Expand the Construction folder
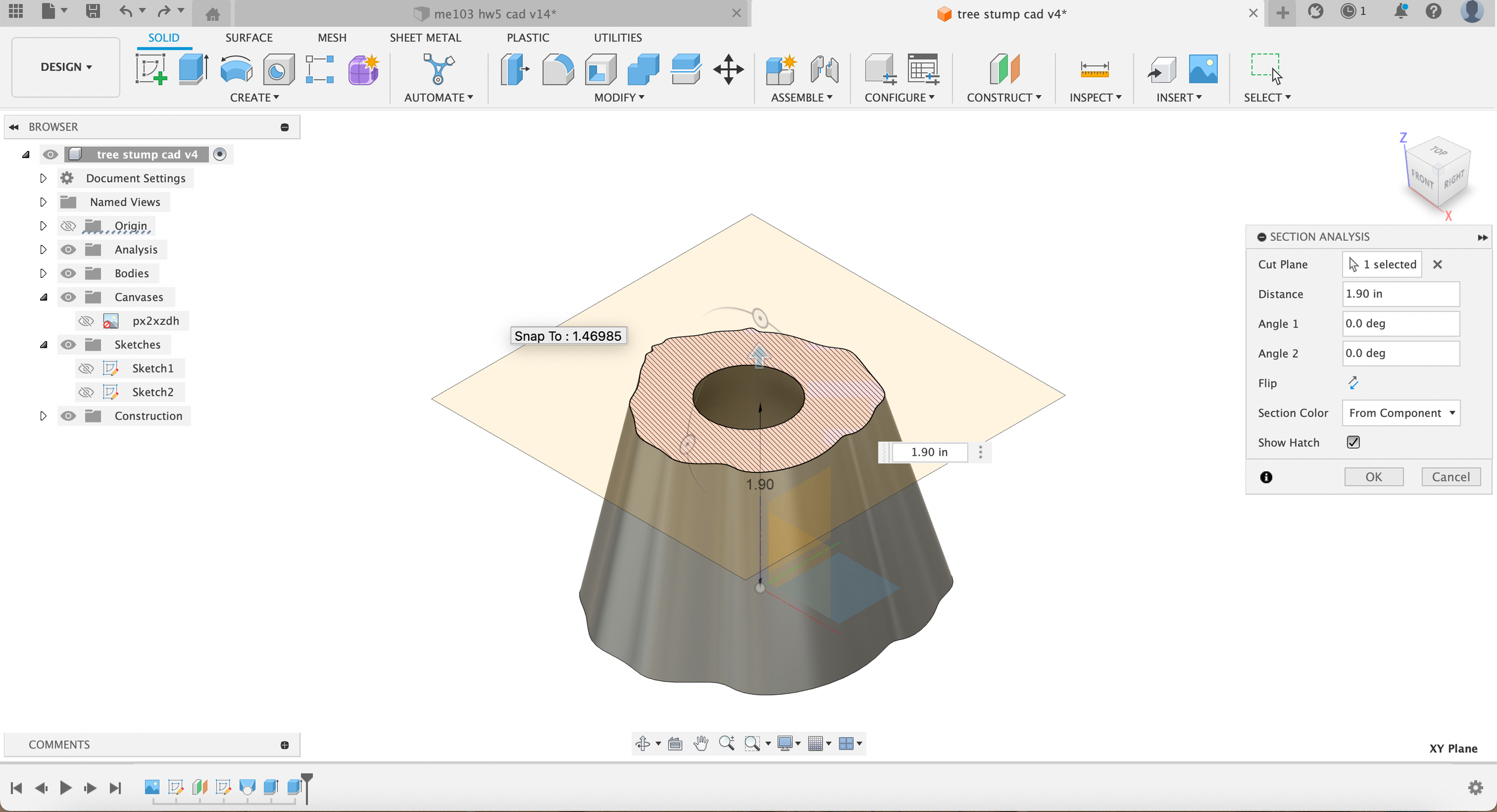This screenshot has width=1497, height=812. point(43,416)
